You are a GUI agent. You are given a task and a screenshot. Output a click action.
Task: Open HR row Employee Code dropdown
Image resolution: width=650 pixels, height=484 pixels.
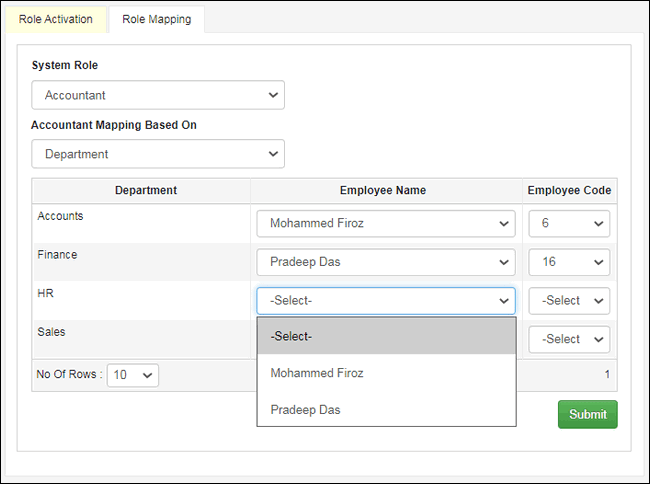click(x=569, y=300)
